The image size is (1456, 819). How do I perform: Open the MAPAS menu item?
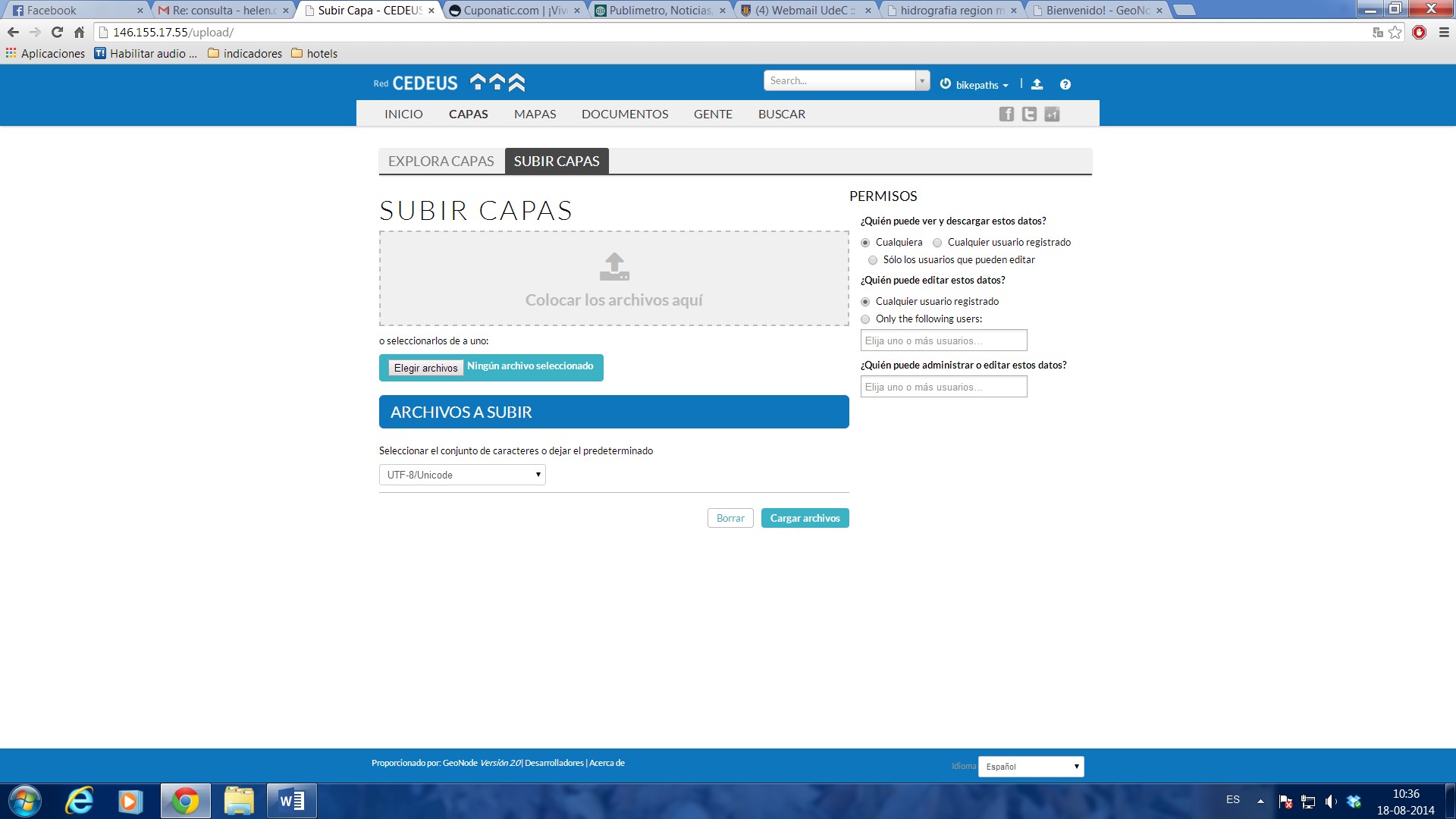(x=535, y=114)
